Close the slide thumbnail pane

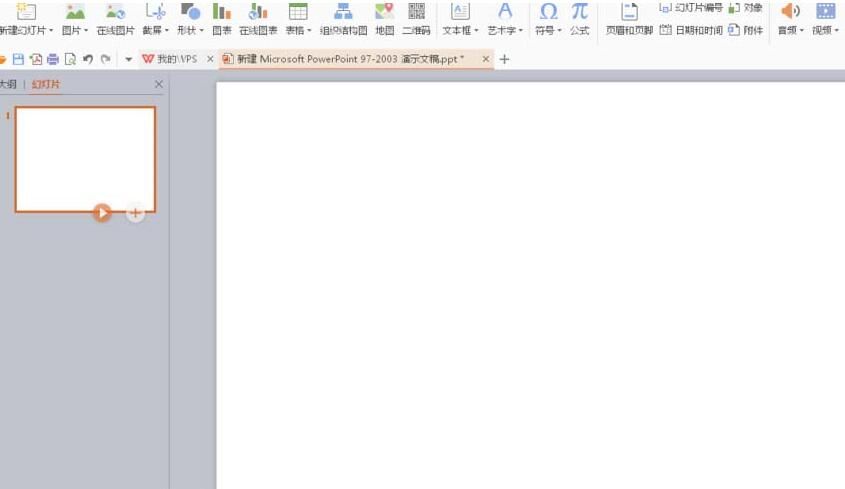(158, 84)
